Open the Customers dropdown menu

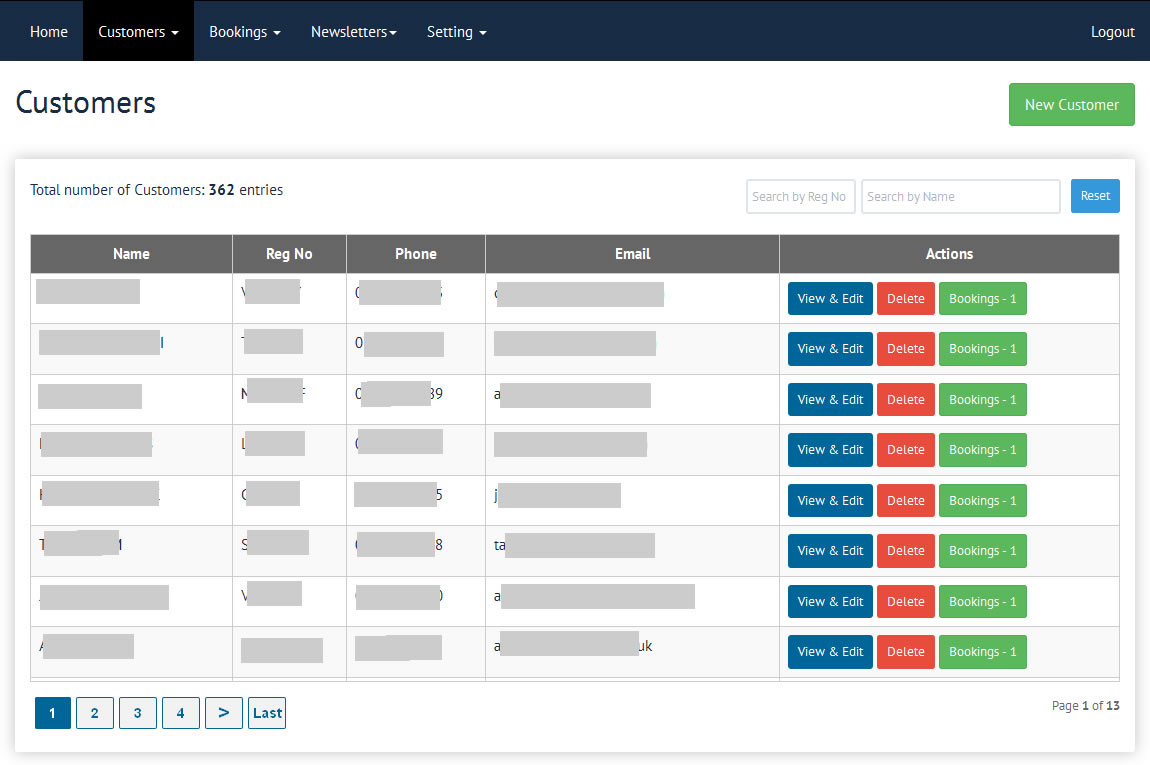(138, 32)
